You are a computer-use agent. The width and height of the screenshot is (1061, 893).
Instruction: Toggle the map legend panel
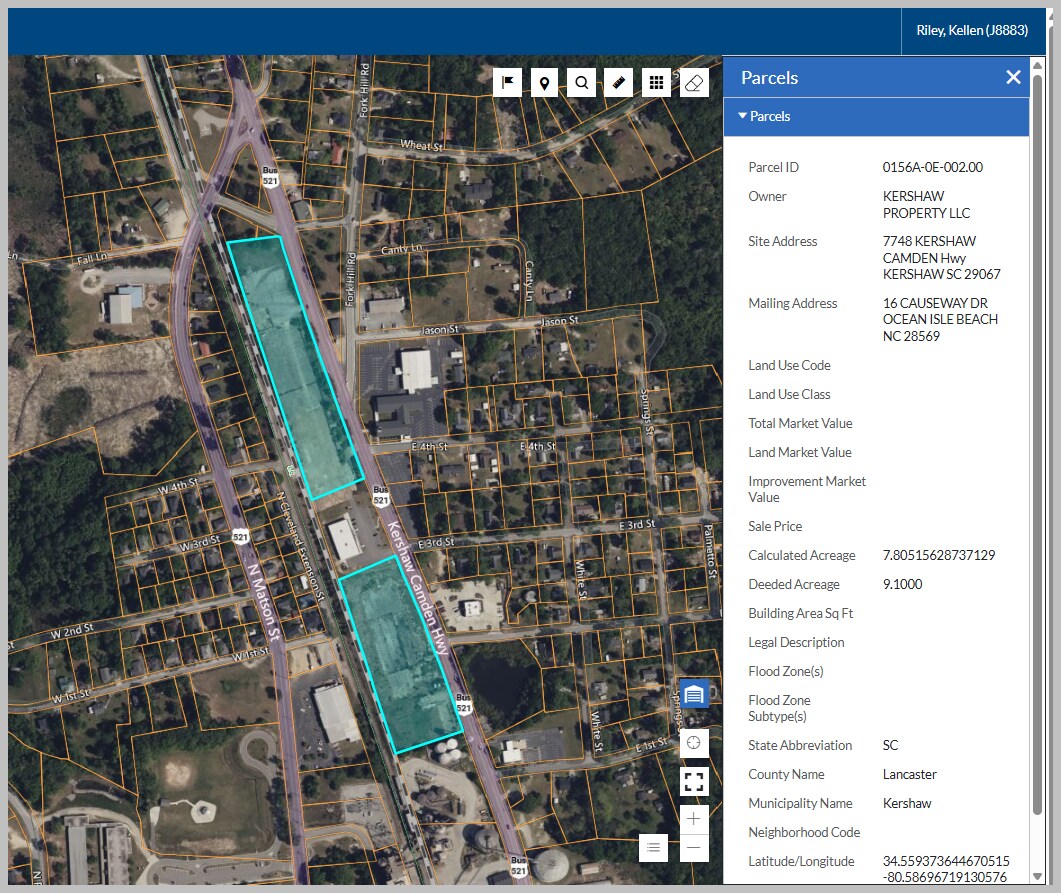(653, 848)
